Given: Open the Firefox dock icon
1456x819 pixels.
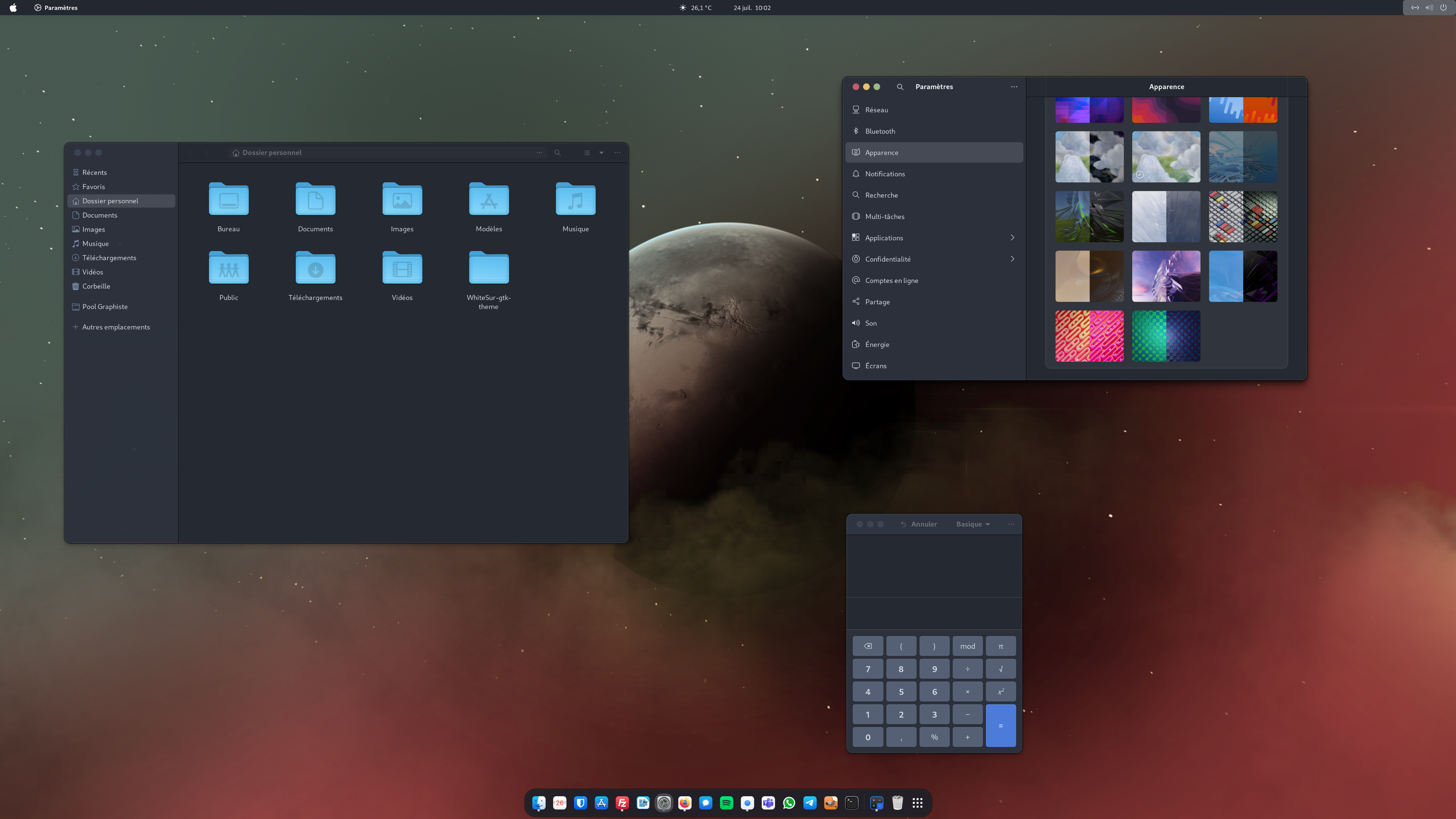Looking at the screenshot, I should click(684, 803).
